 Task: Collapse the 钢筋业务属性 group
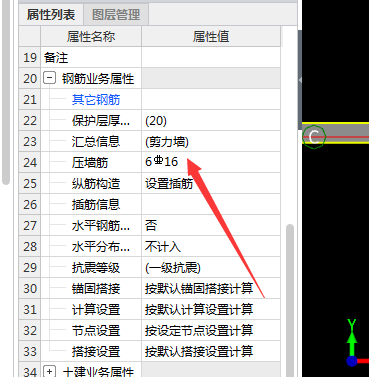click(49, 78)
